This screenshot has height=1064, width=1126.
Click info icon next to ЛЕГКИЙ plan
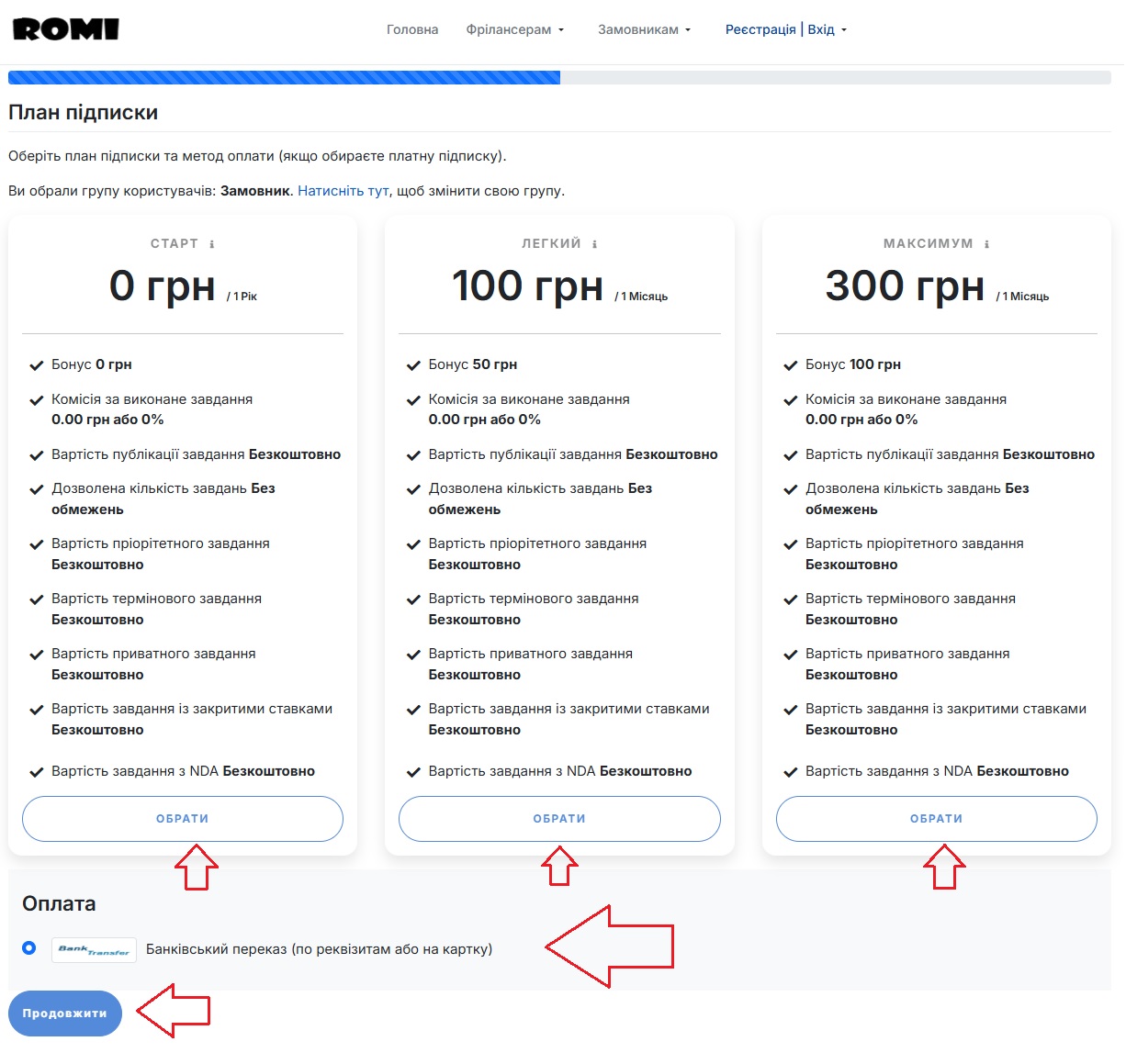click(594, 244)
